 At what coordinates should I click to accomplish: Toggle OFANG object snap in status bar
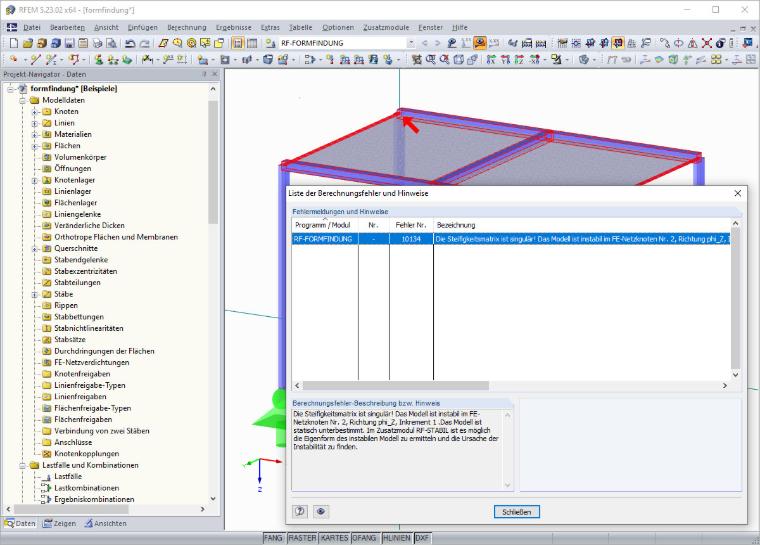364,538
